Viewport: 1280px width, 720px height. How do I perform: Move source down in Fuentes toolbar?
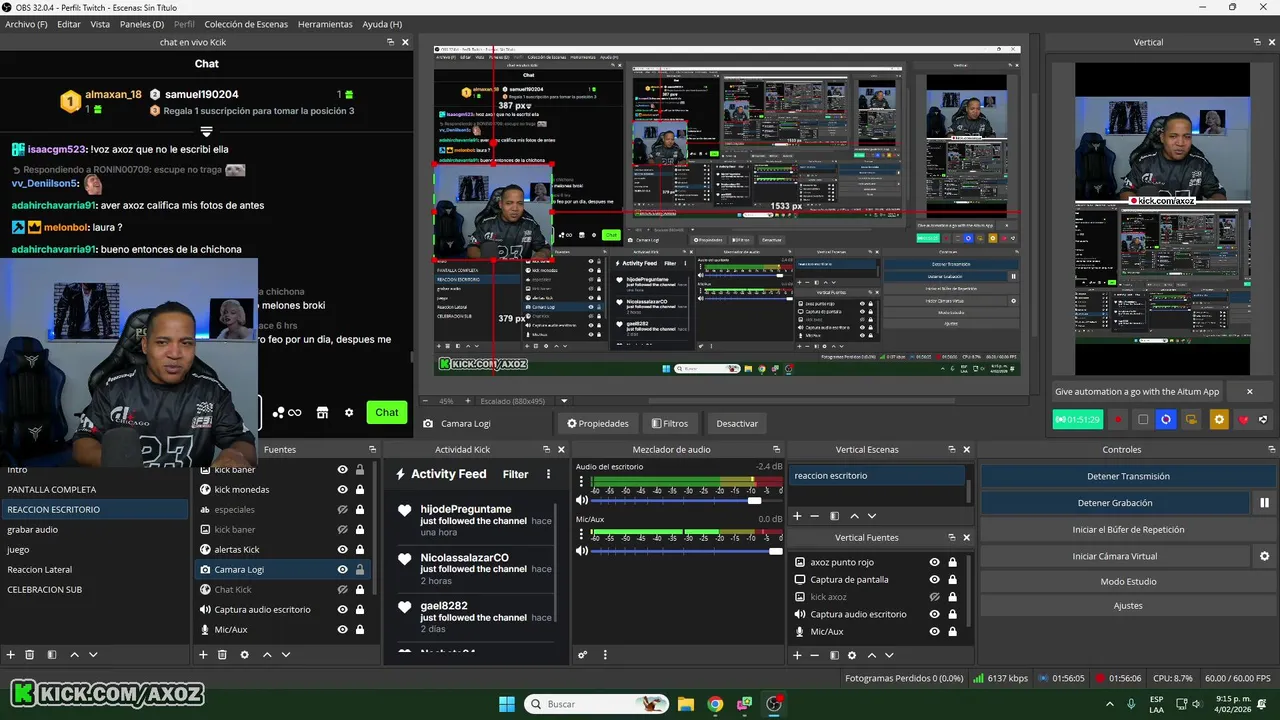286,655
